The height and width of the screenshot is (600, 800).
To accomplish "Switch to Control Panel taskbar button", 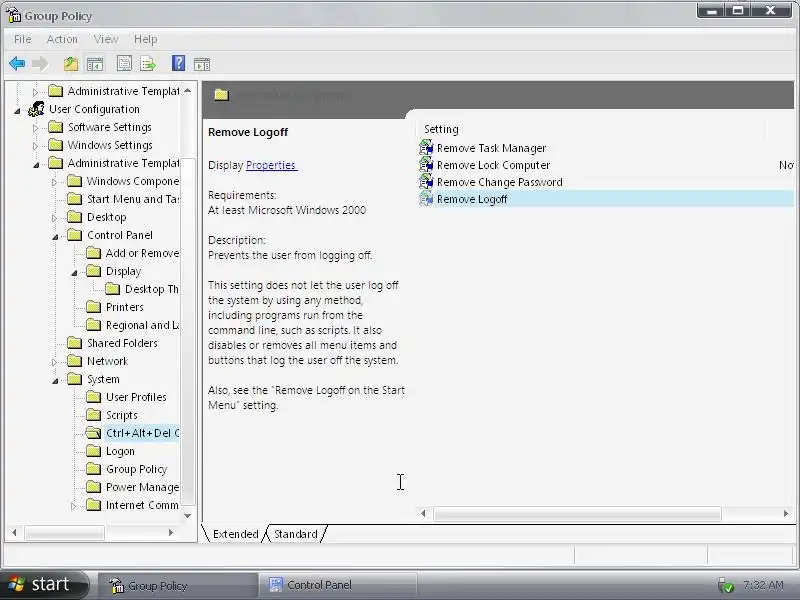I will point(339,585).
